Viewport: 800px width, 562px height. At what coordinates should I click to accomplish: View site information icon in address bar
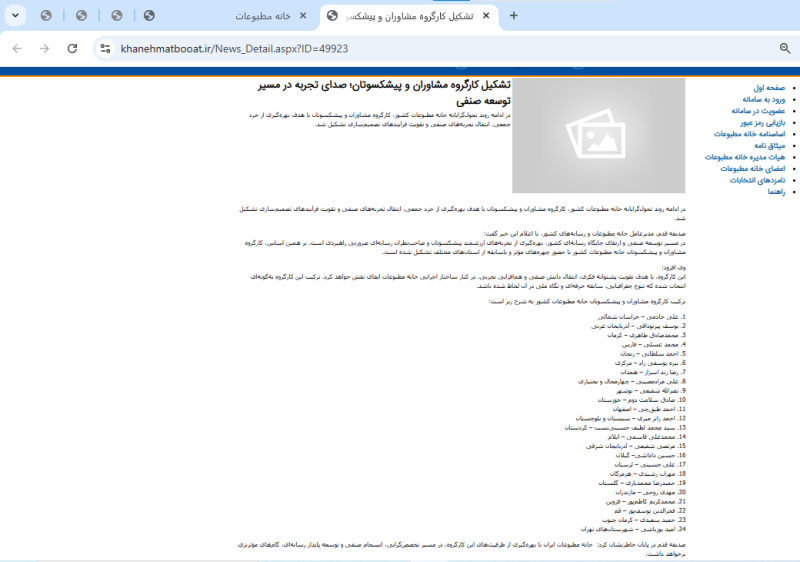(106, 48)
